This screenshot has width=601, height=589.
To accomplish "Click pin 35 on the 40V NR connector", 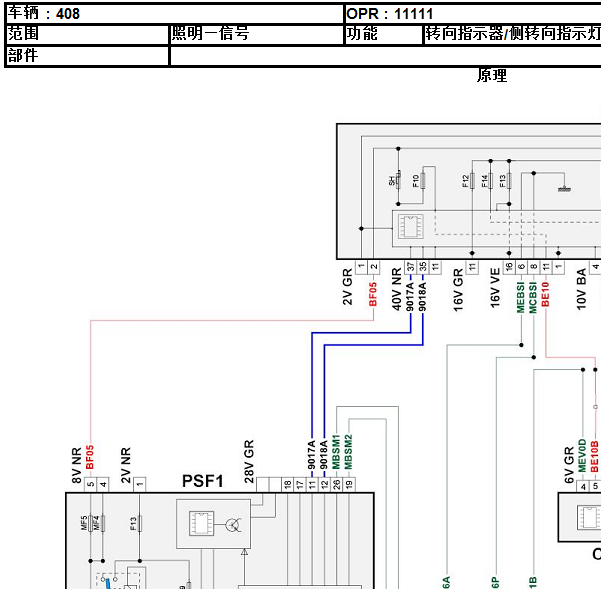I will (x=423, y=267).
